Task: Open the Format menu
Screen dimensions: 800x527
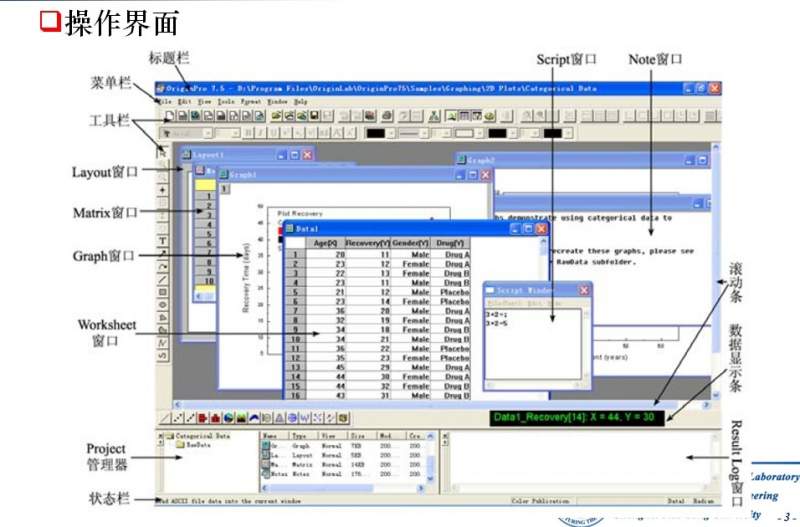Action: [x=251, y=102]
